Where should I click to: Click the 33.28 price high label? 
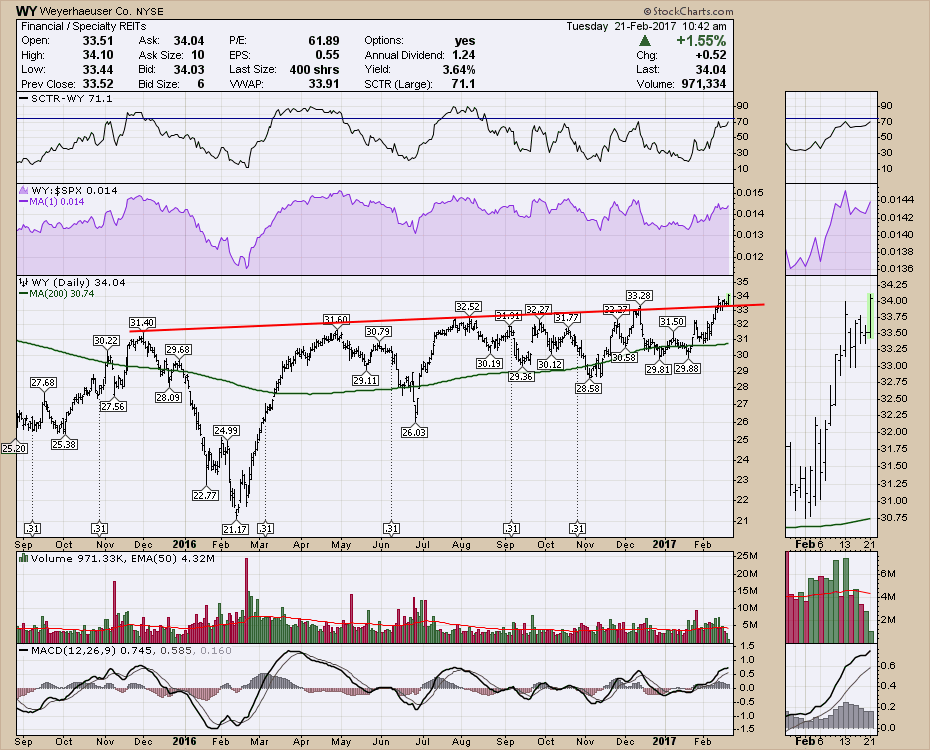pos(639,295)
